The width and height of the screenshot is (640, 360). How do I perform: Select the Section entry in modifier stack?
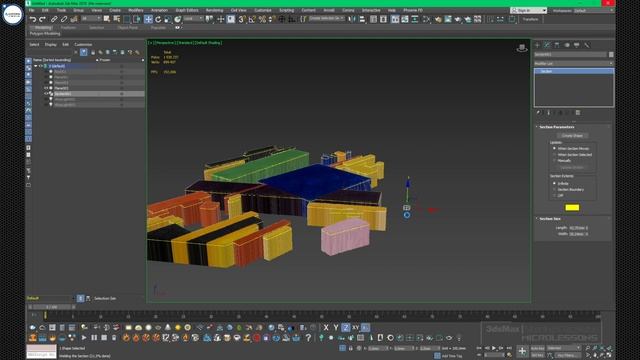(574, 71)
